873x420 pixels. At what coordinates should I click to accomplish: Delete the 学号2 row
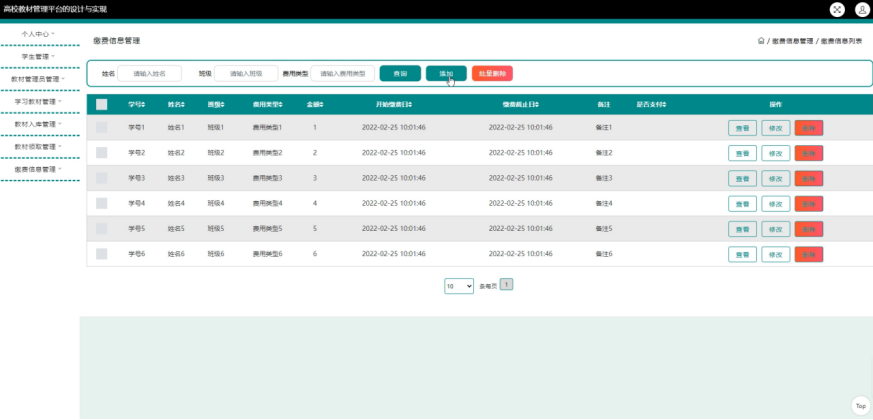808,153
